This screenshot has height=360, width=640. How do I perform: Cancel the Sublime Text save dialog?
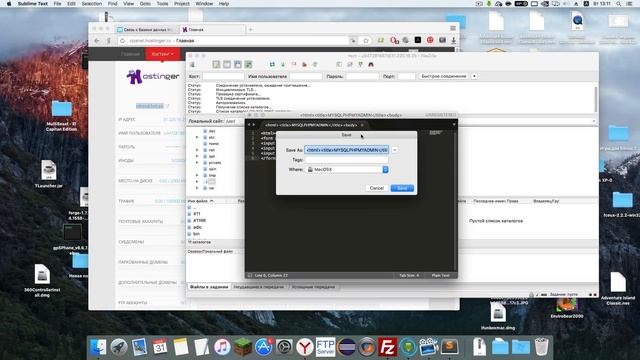click(x=376, y=188)
